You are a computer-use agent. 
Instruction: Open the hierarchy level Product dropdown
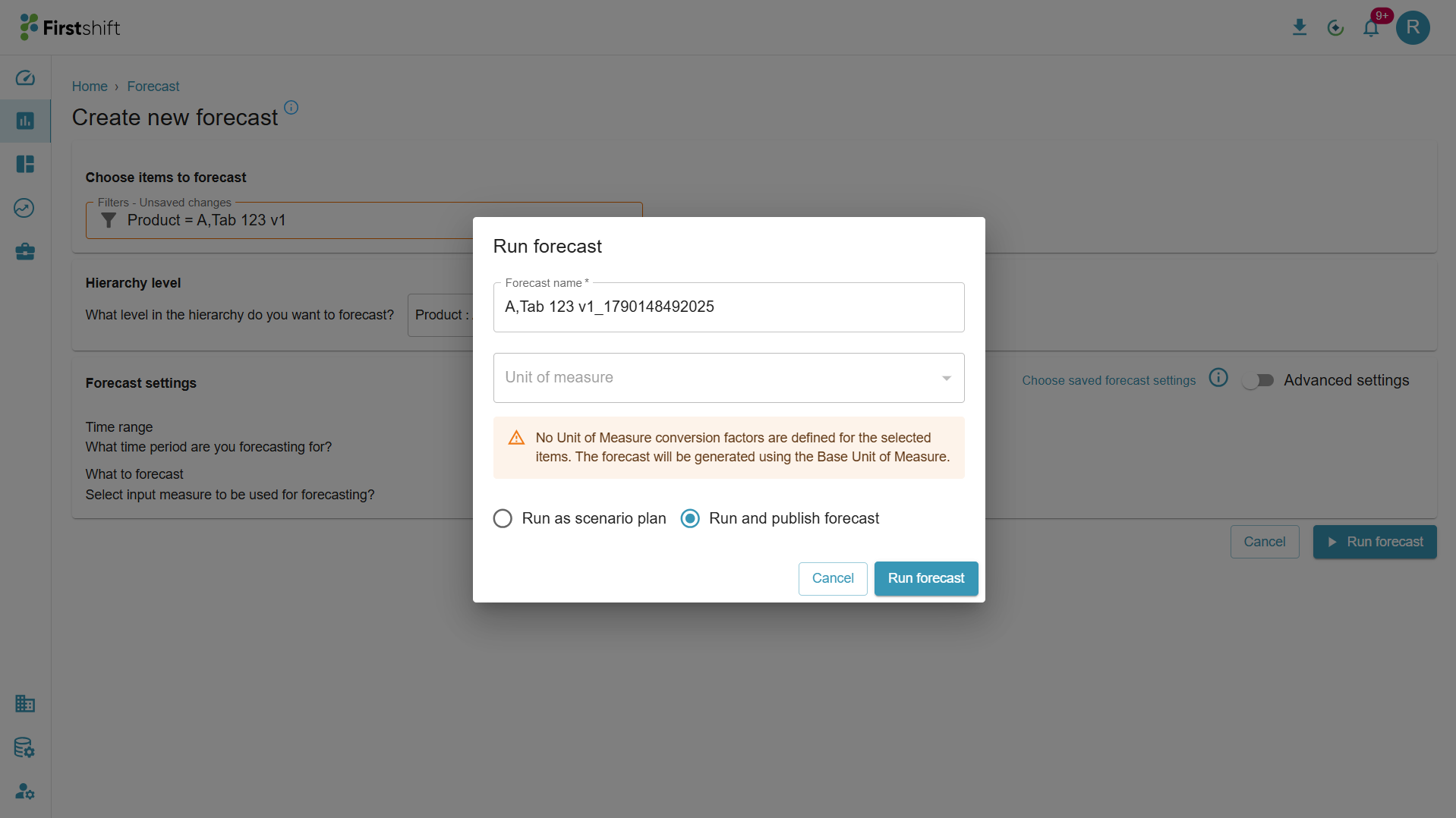click(440, 315)
